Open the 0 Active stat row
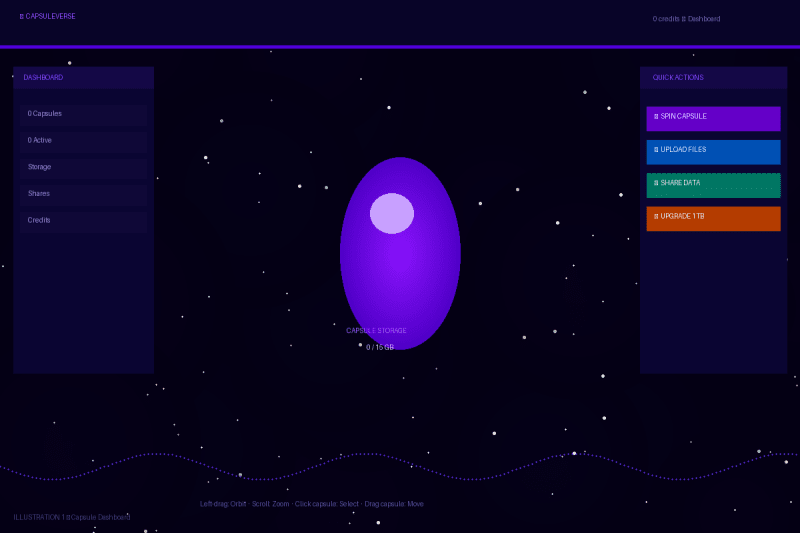The image size is (800, 533). pyautogui.click(x=84, y=140)
